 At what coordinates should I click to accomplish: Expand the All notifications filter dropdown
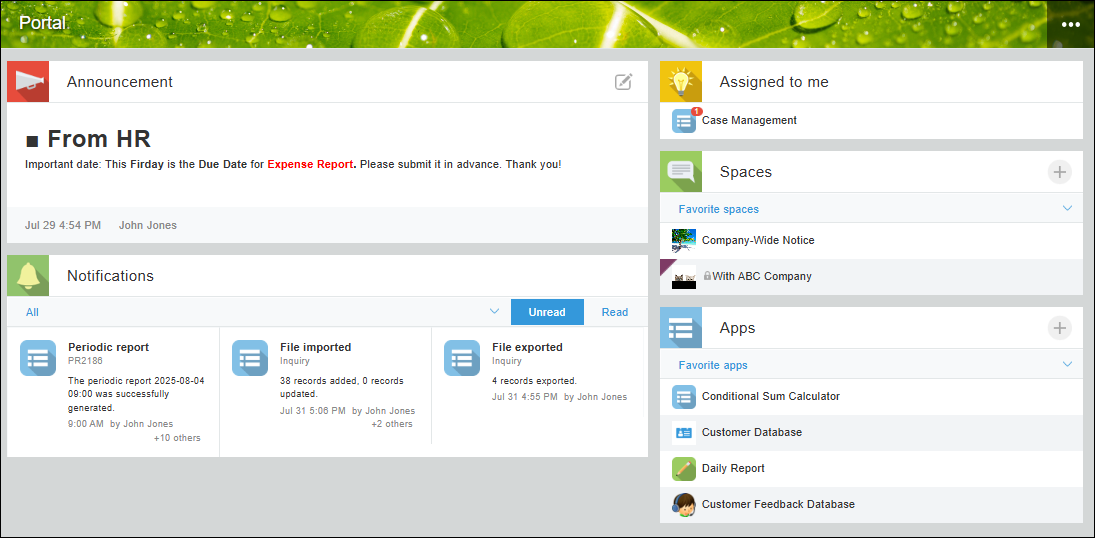point(494,312)
